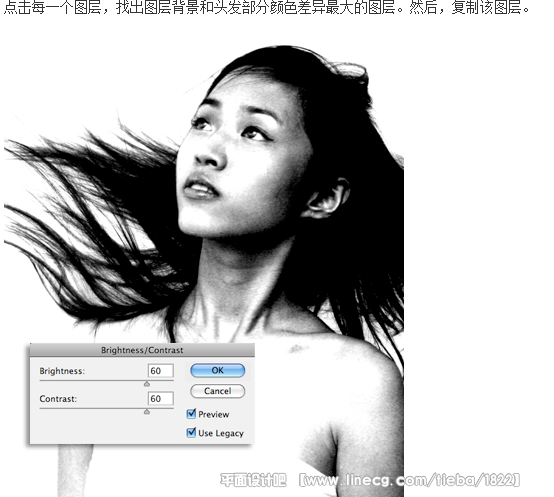Viewport: 554px width, 497px height.
Task: Click the Chinese instruction text at top
Action: click(x=267, y=7)
